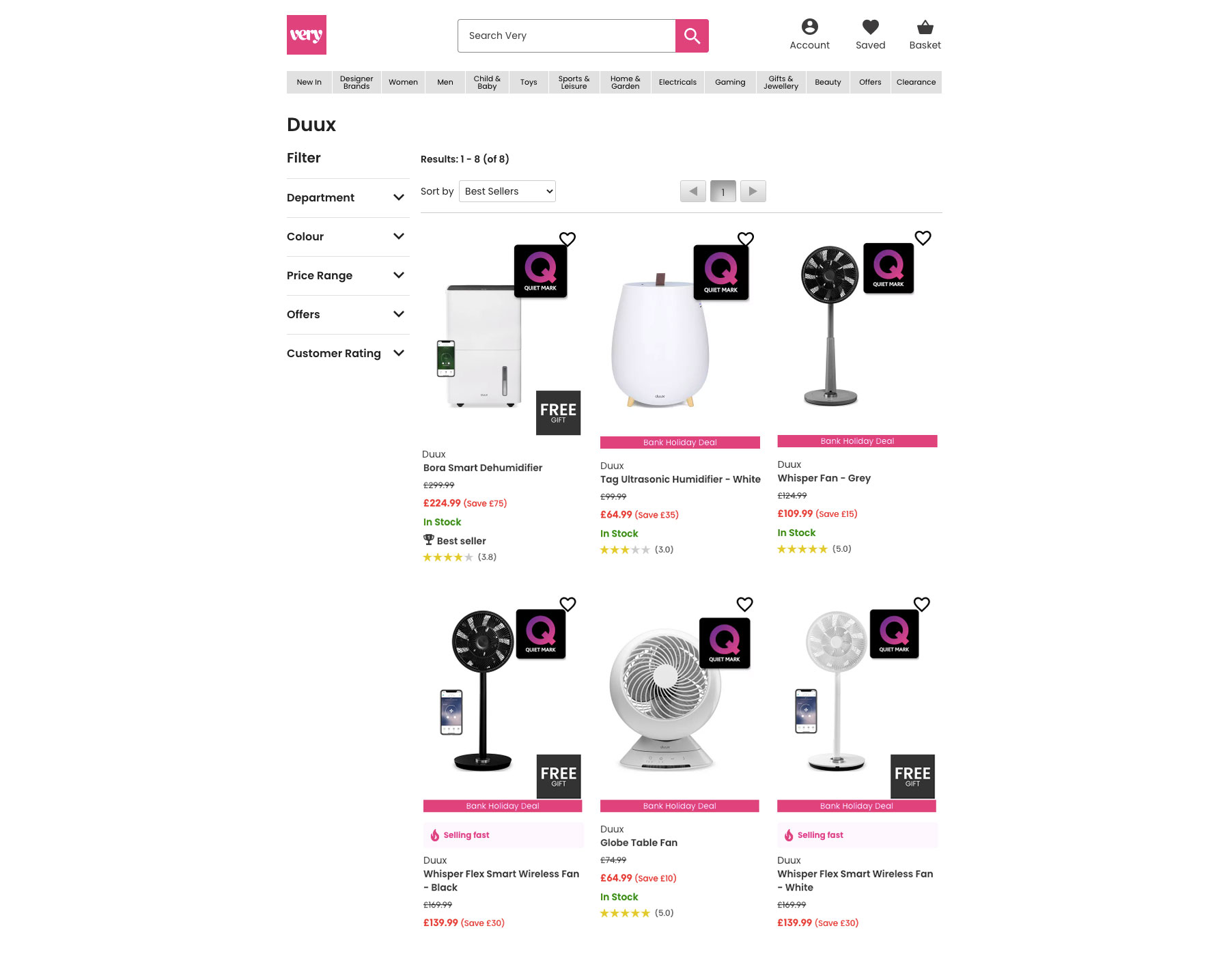1232x954 pixels.
Task: Expand the Department filter
Action: tap(348, 198)
